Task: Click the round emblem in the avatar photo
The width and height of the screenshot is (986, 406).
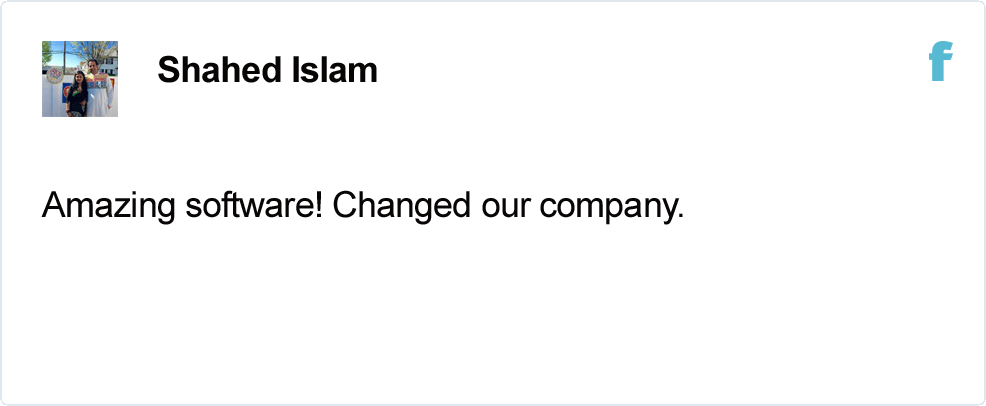Action: pos(55,75)
